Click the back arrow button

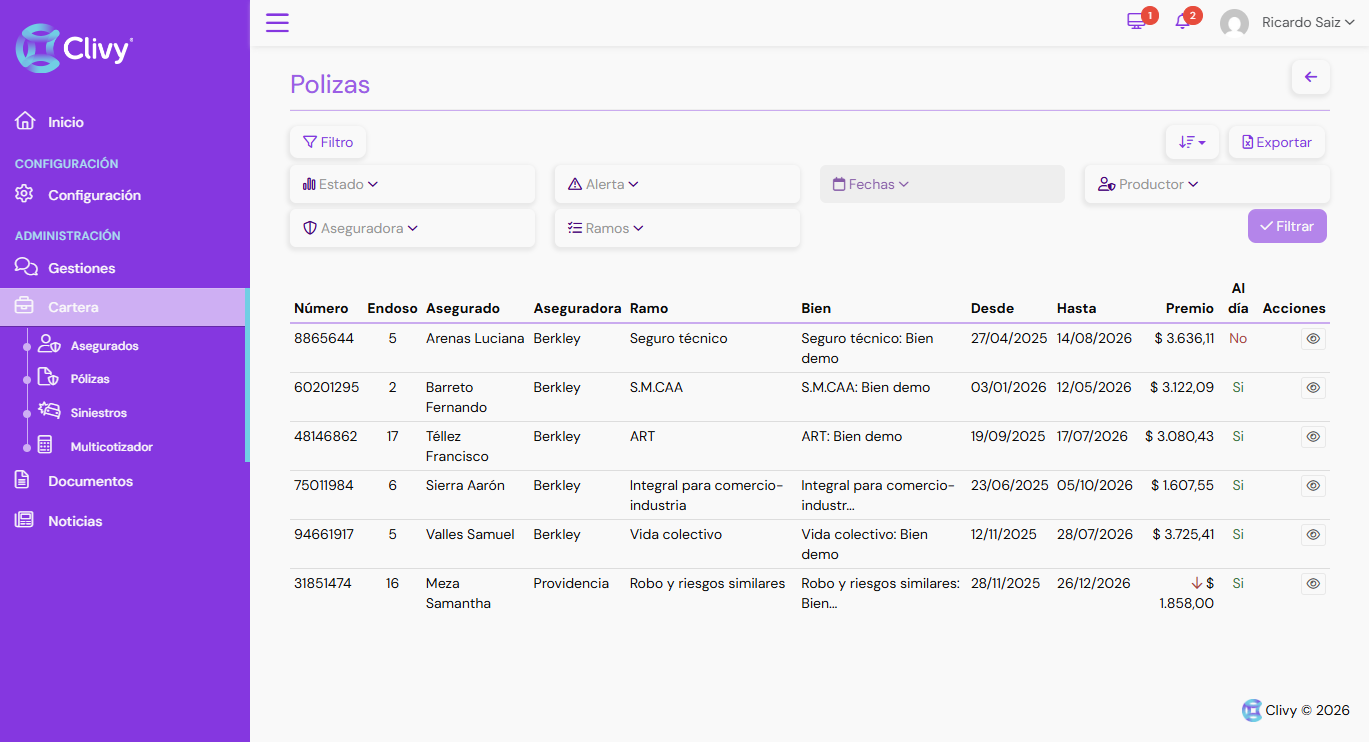pyautogui.click(x=1310, y=77)
